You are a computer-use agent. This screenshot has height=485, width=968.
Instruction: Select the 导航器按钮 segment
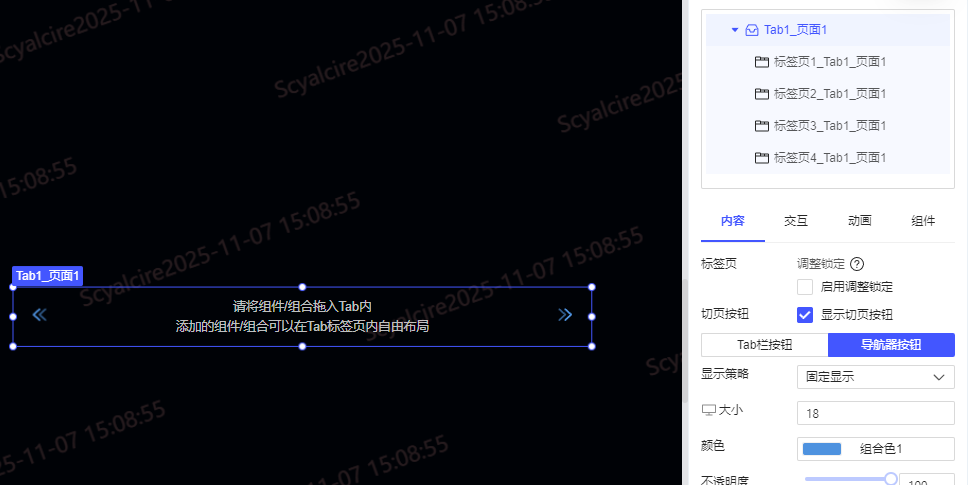(891, 345)
